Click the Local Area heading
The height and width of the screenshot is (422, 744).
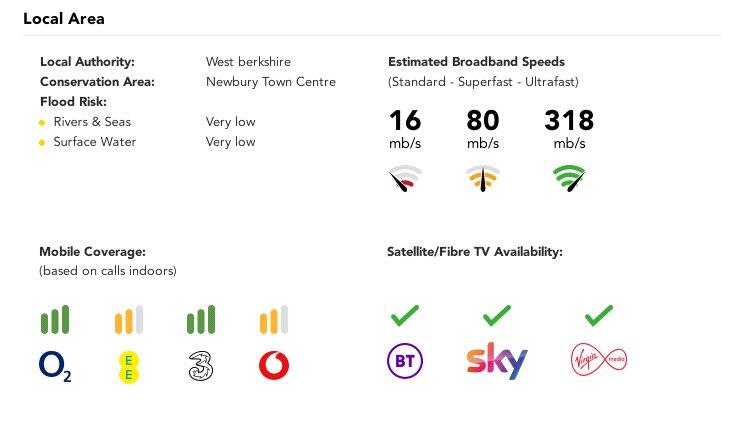[64, 19]
